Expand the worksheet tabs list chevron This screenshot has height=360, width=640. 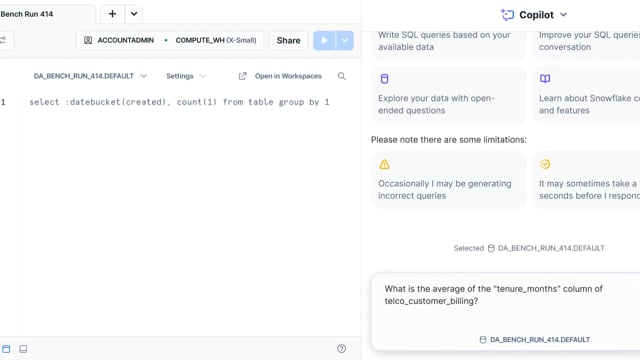(x=133, y=14)
